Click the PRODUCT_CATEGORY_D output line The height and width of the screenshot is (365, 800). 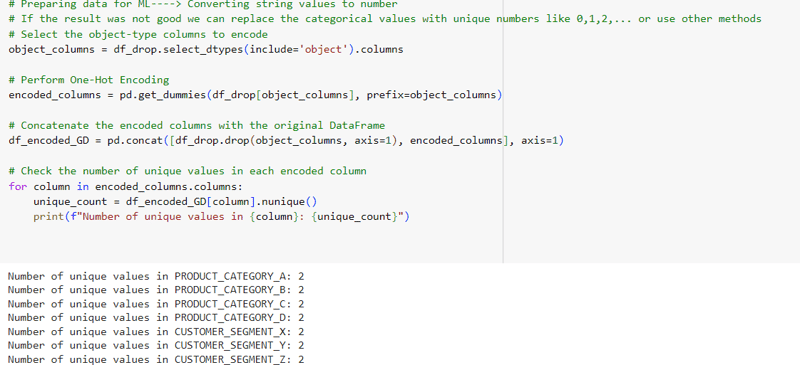[x=156, y=318]
